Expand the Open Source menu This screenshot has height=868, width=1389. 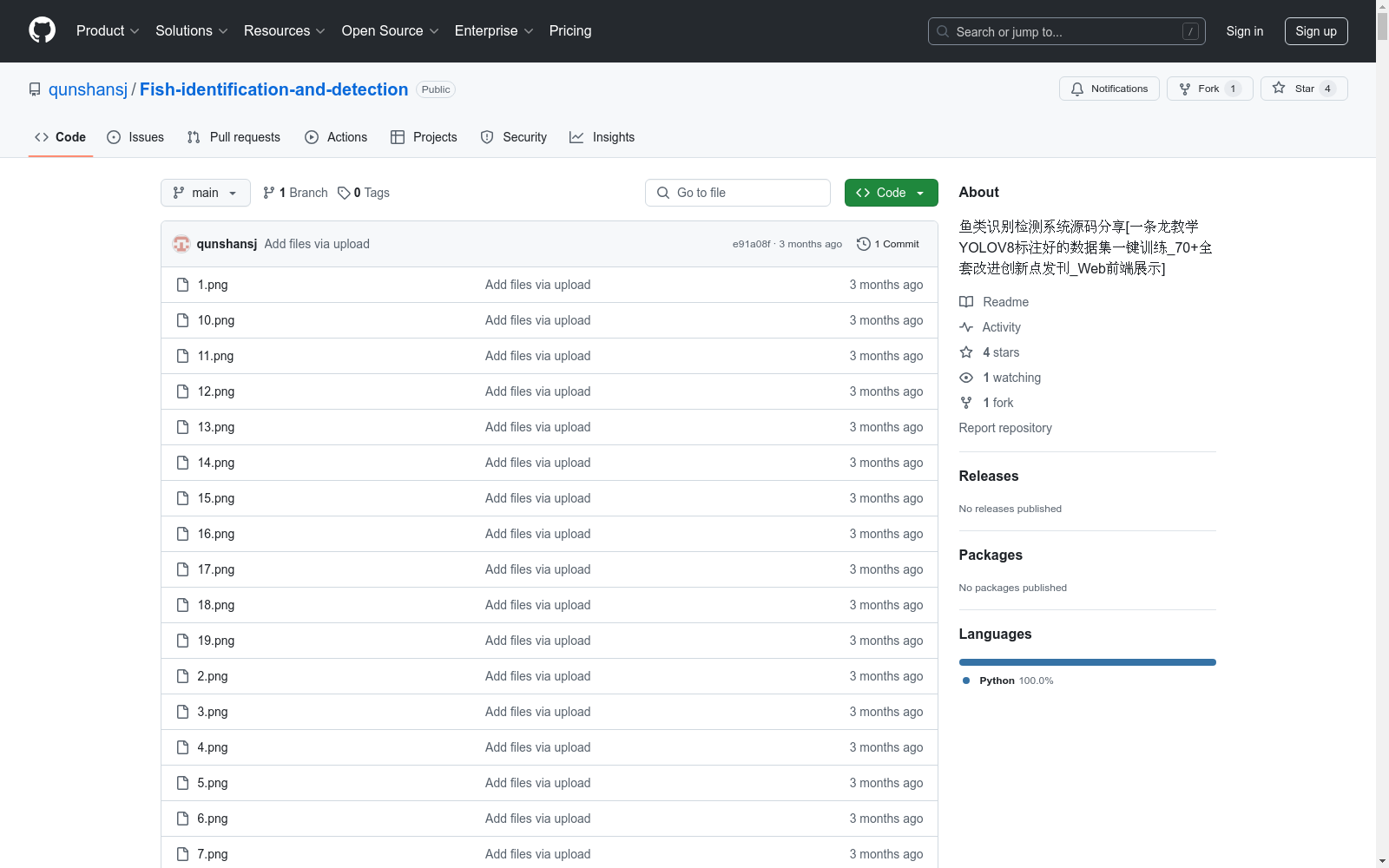(x=391, y=30)
